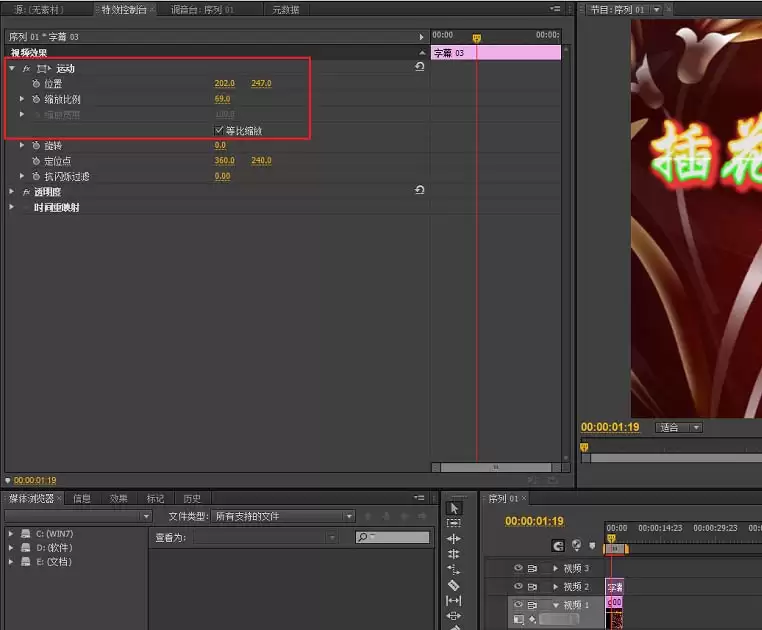Toggle visibility of track 视频 2
This screenshot has height=630, width=762.
pos(518,586)
